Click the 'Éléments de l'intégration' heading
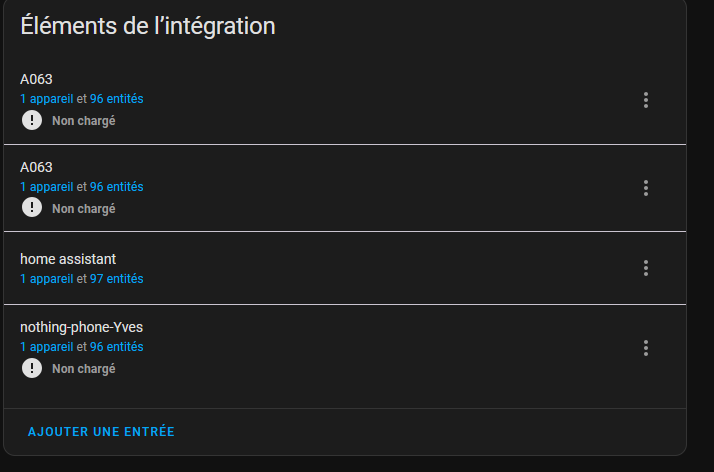 148,26
